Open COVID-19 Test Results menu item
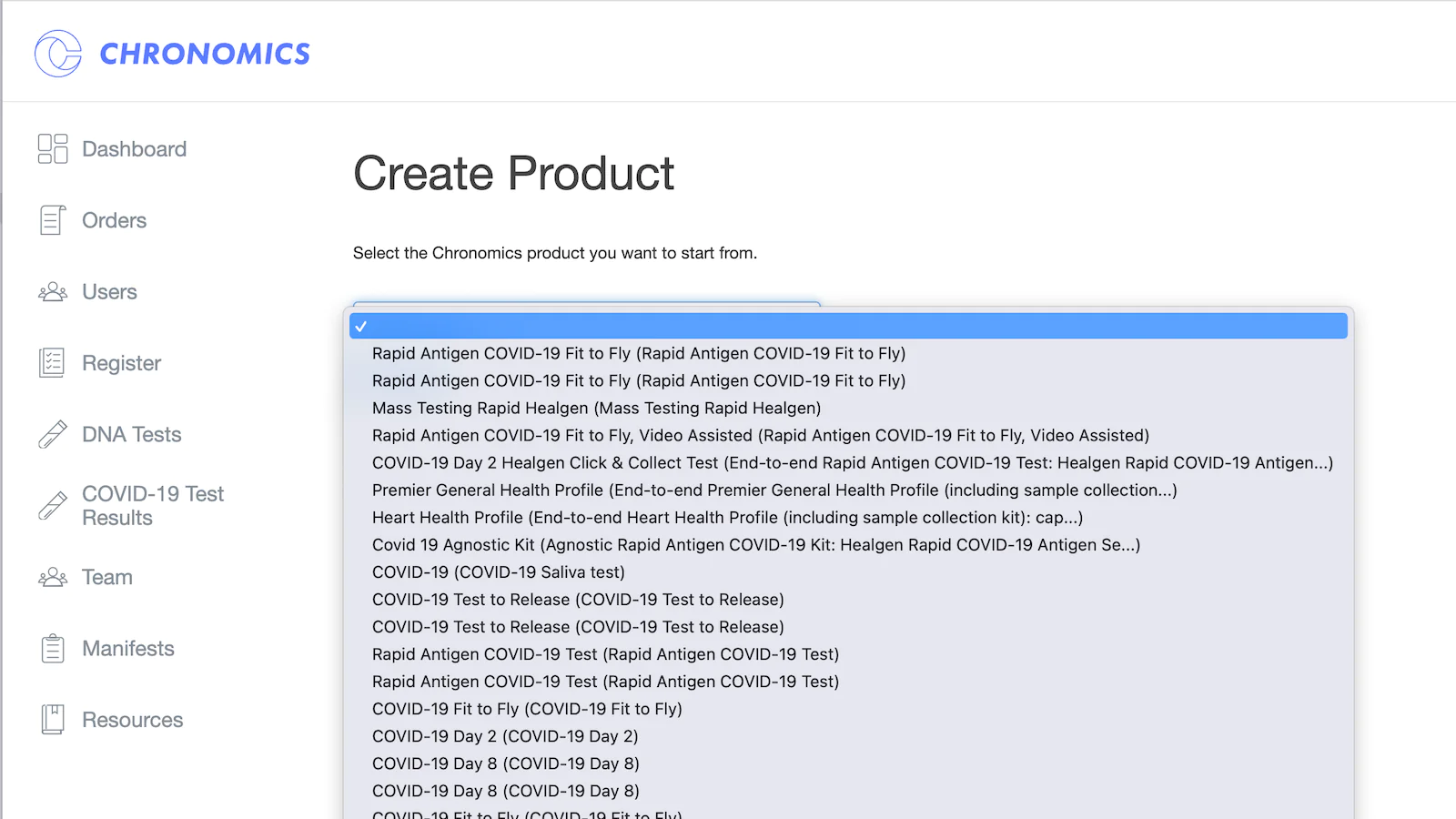Image resolution: width=1456 pixels, height=819 pixels. tap(152, 505)
